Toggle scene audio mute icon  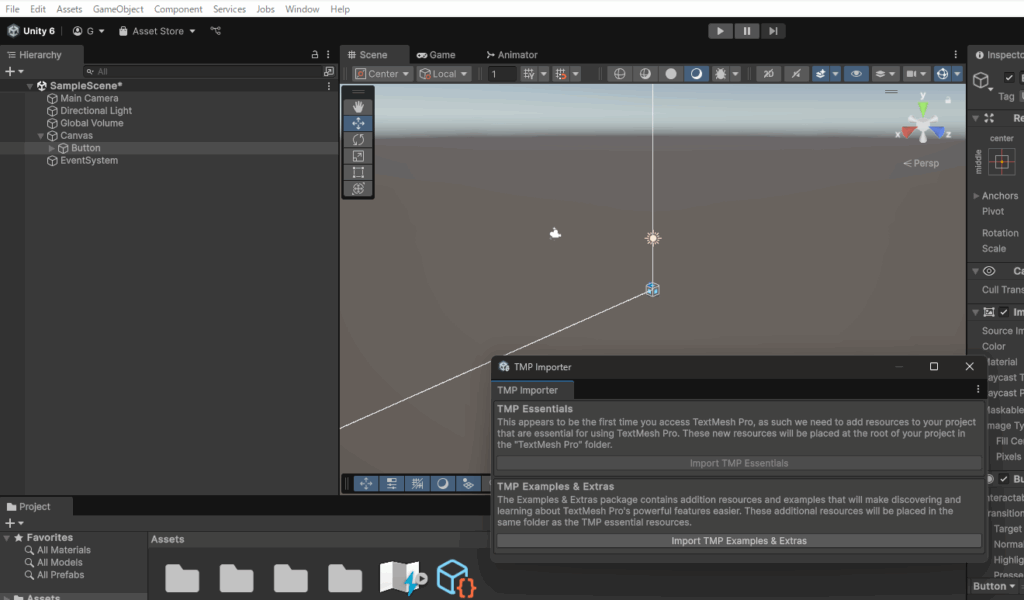click(795, 74)
